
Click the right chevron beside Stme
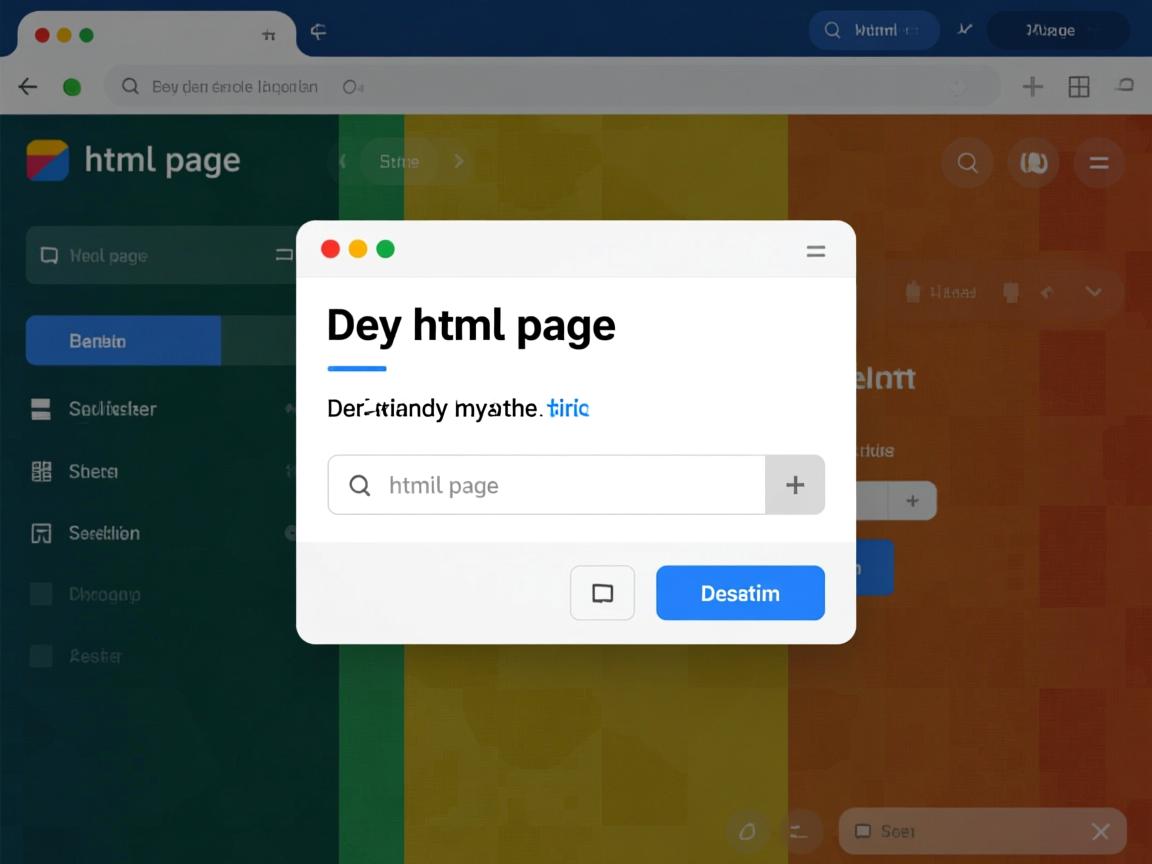(x=459, y=161)
